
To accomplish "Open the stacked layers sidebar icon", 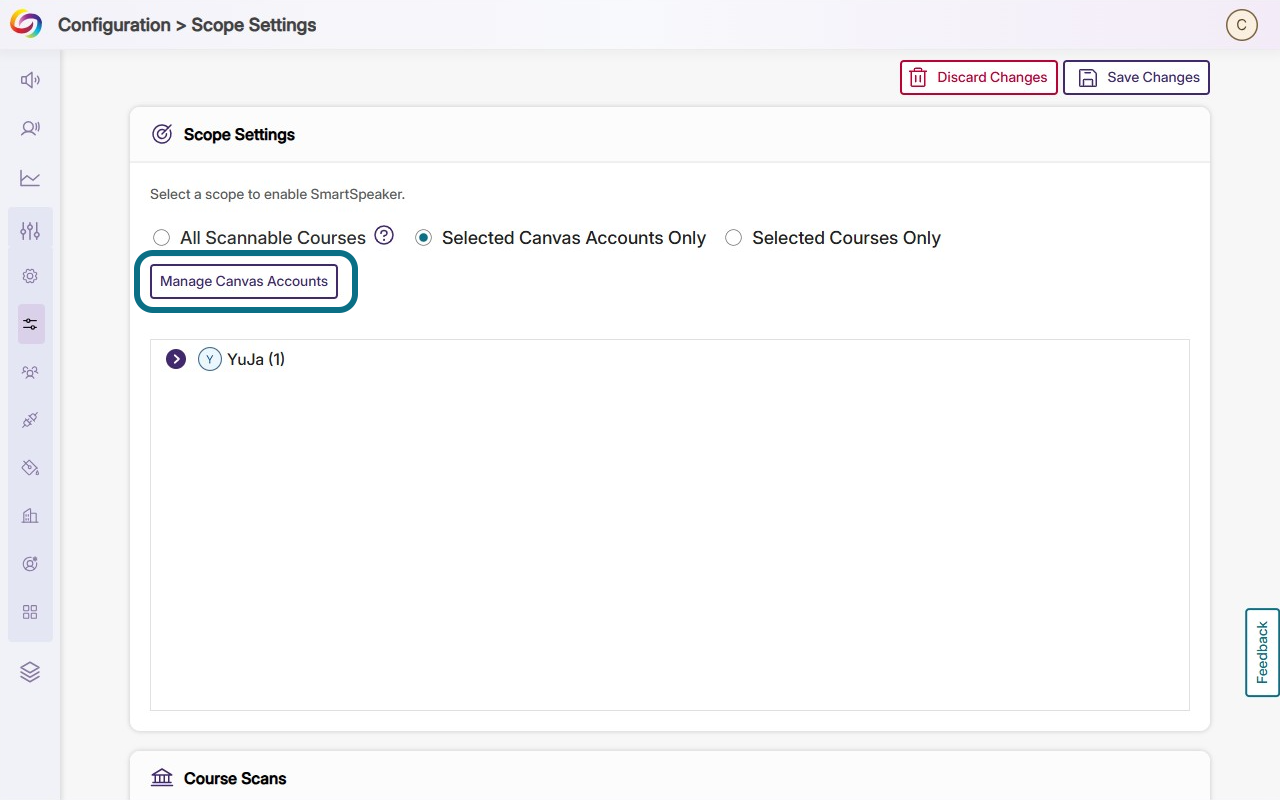I will click(x=30, y=672).
